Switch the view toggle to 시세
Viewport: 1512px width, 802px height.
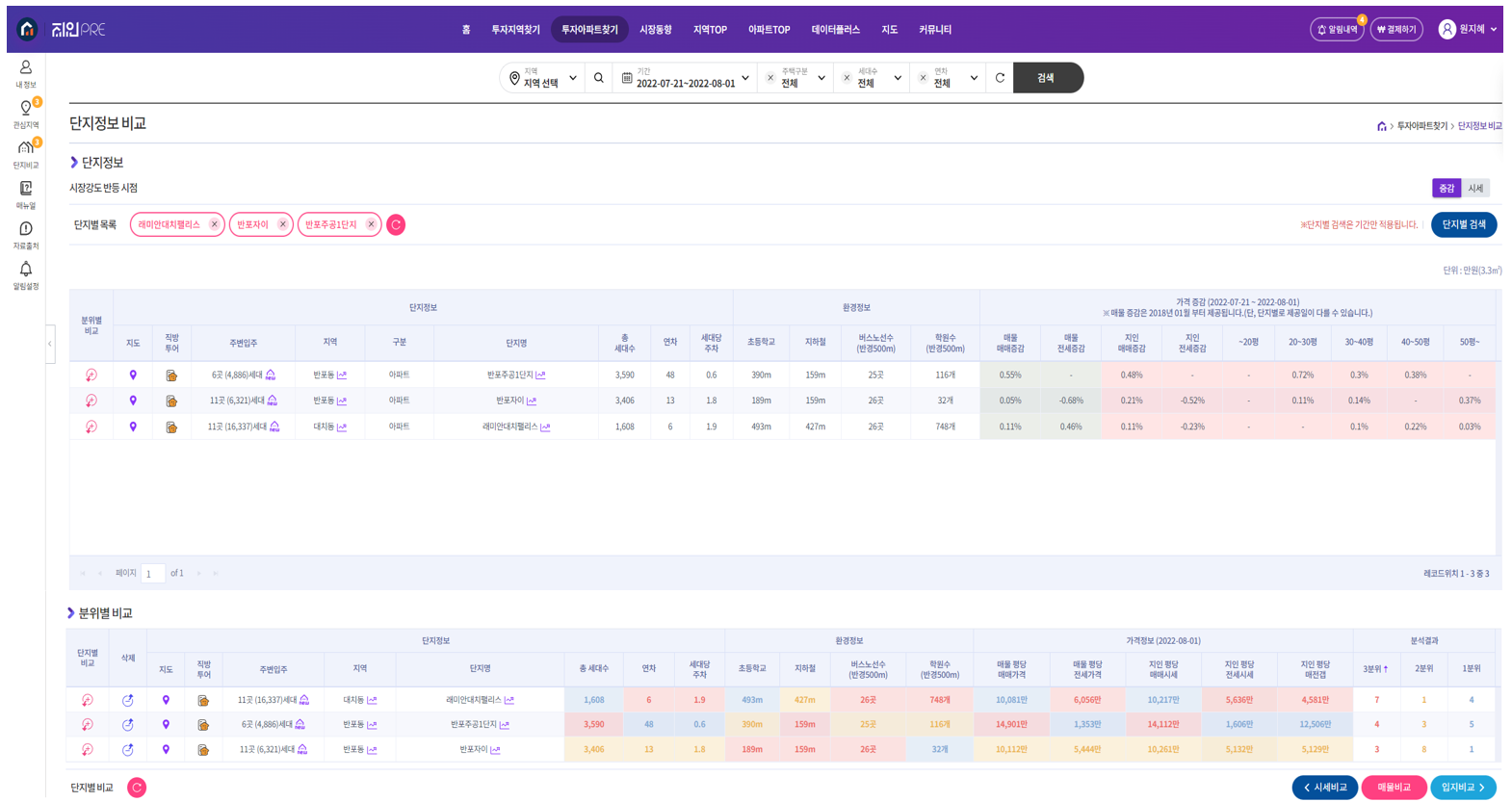point(1475,189)
